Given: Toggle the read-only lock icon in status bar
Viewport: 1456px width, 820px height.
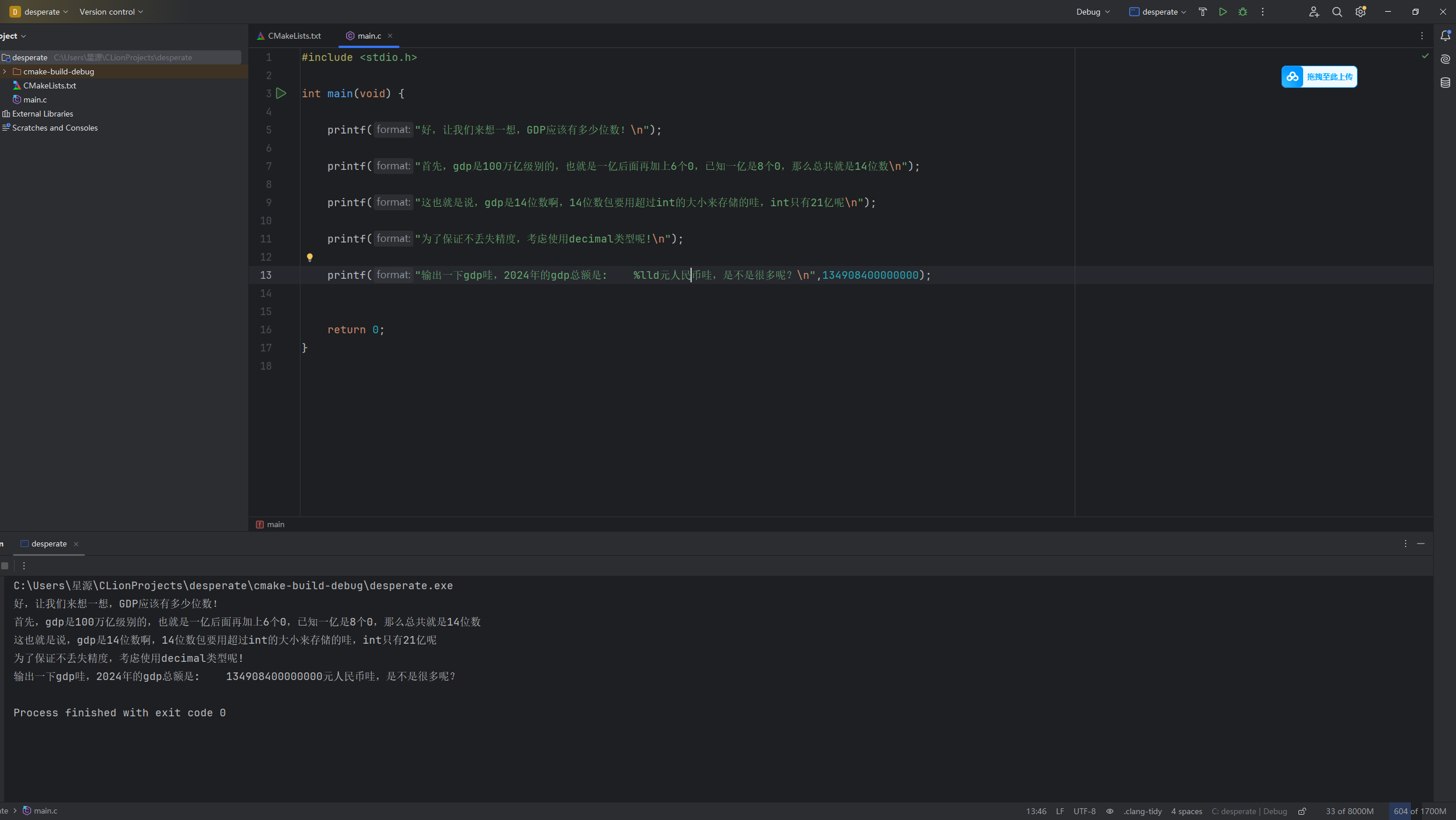Looking at the screenshot, I should point(1302,811).
